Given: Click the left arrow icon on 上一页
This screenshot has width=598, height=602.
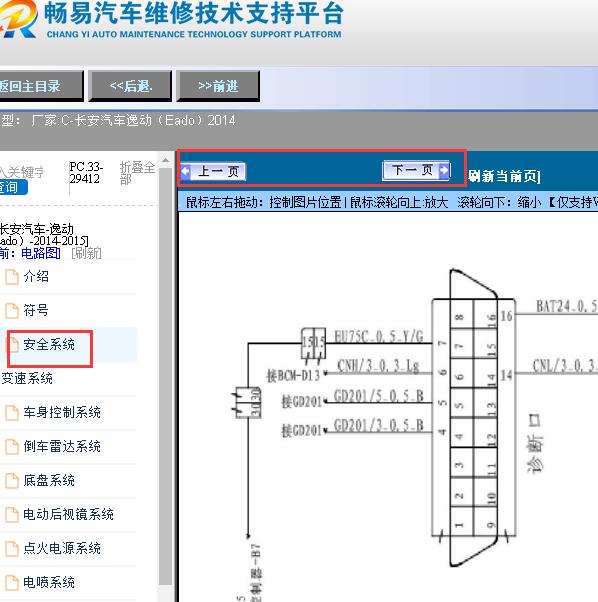Looking at the screenshot, I should tap(186, 171).
